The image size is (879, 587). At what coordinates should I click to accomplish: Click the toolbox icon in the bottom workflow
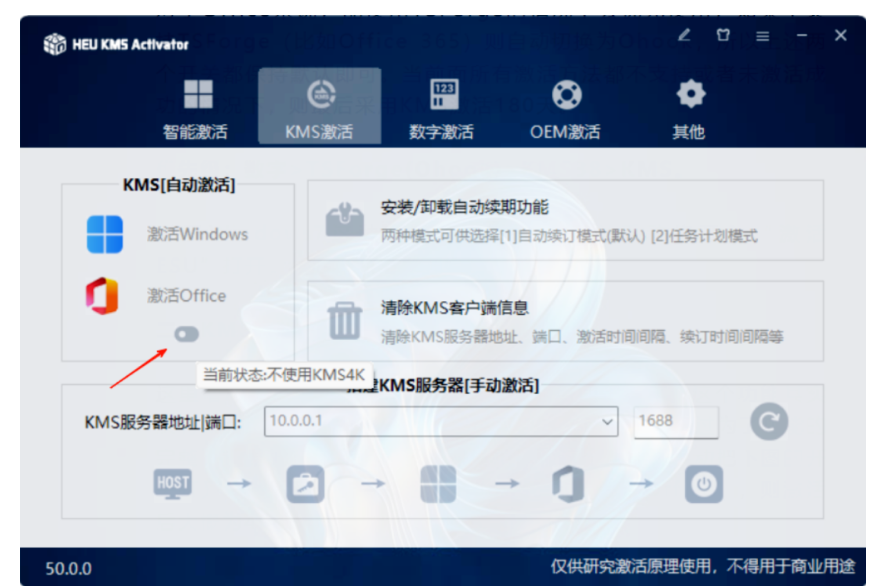304,483
